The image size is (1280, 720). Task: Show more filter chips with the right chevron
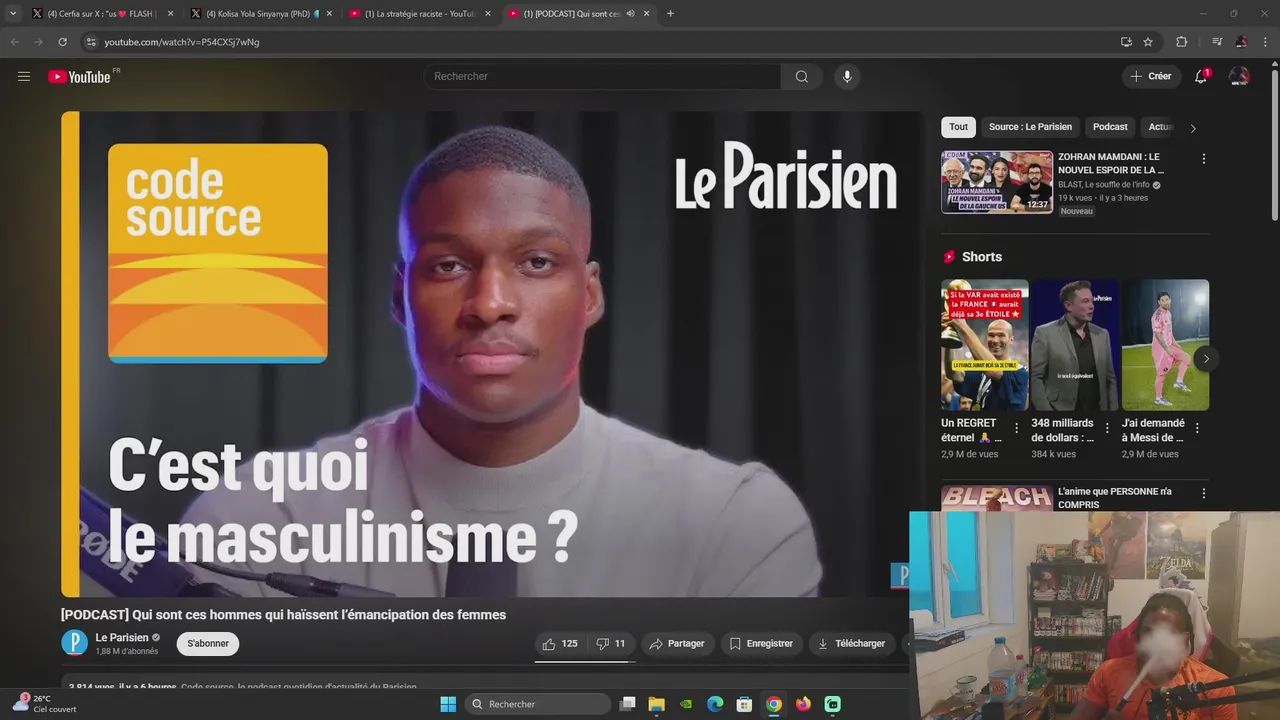1192,128
